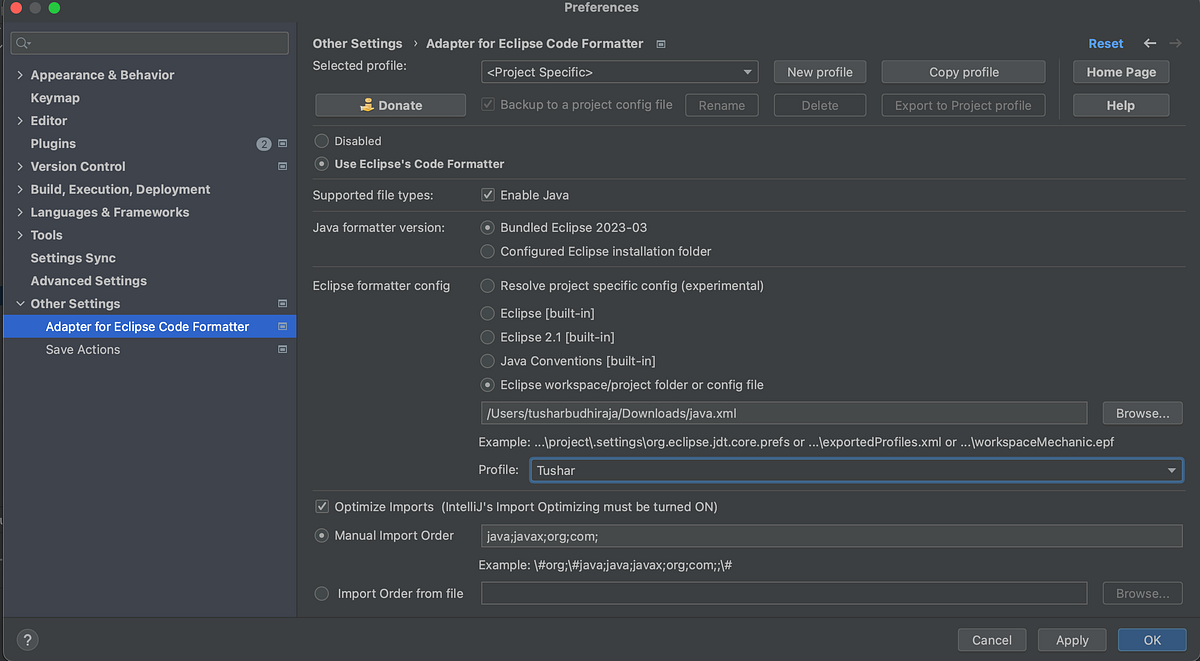Select Save Actions in the sidebar
The width and height of the screenshot is (1200, 661).
[x=83, y=349]
